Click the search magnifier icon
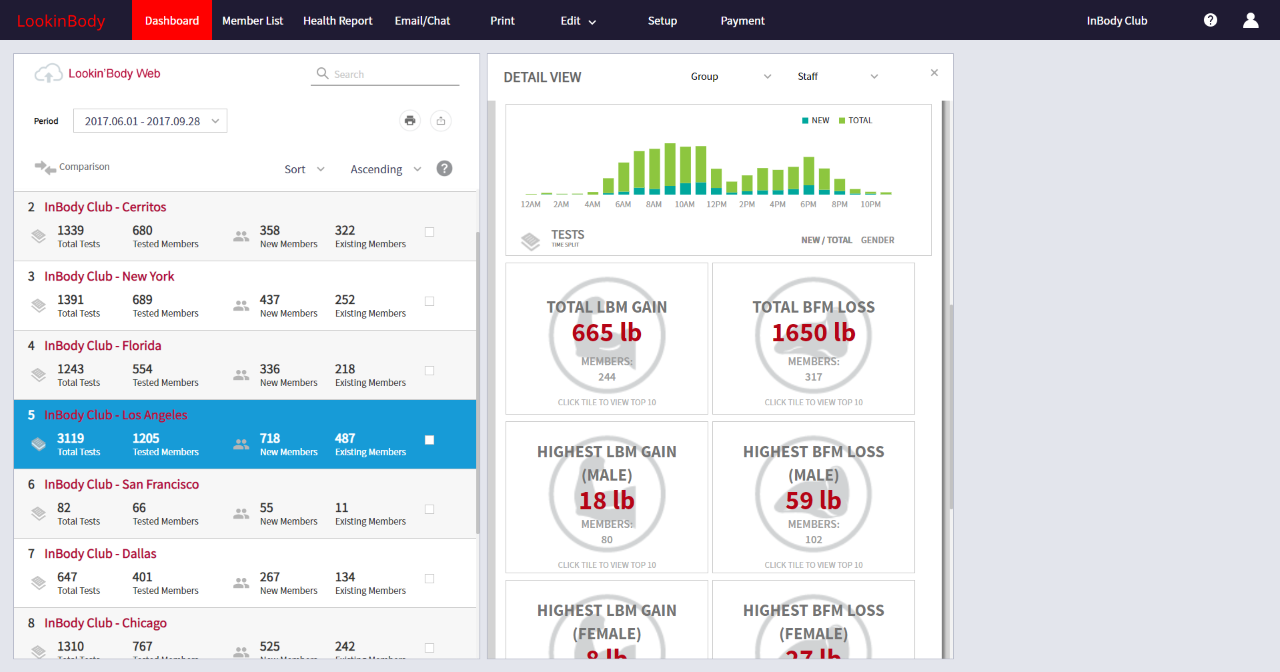The image size is (1280, 672). tap(322, 74)
